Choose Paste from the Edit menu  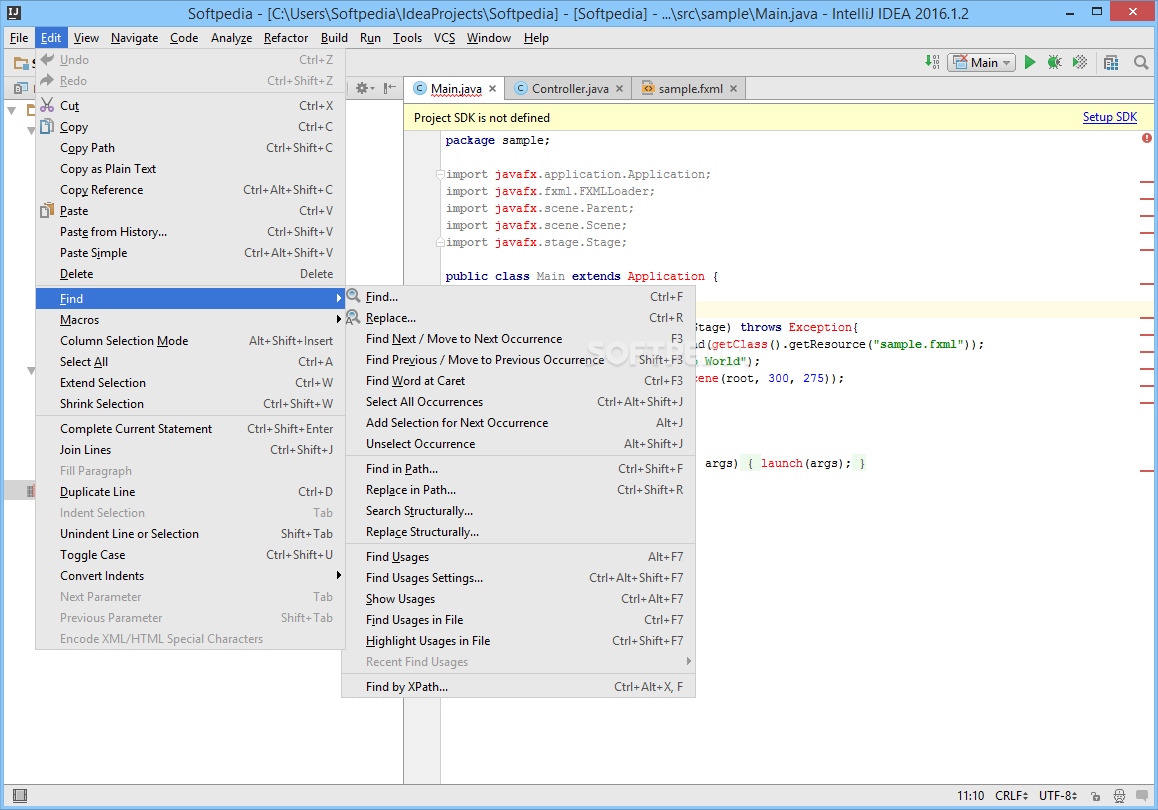coord(191,210)
